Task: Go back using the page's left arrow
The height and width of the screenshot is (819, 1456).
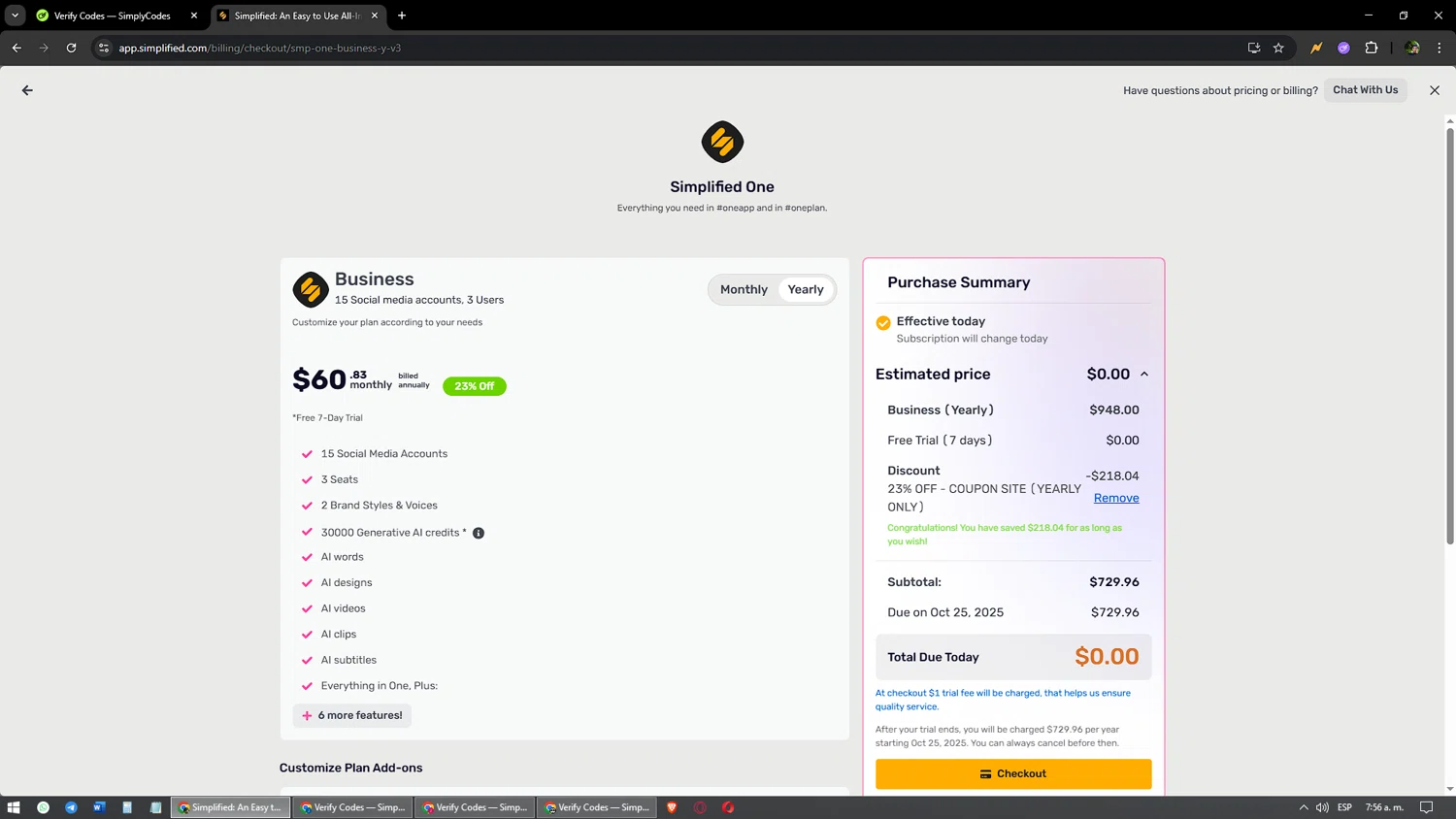Action: click(x=27, y=90)
